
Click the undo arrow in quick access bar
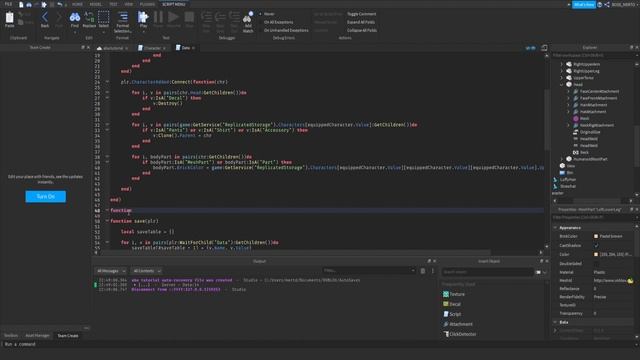[x=60, y=4]
